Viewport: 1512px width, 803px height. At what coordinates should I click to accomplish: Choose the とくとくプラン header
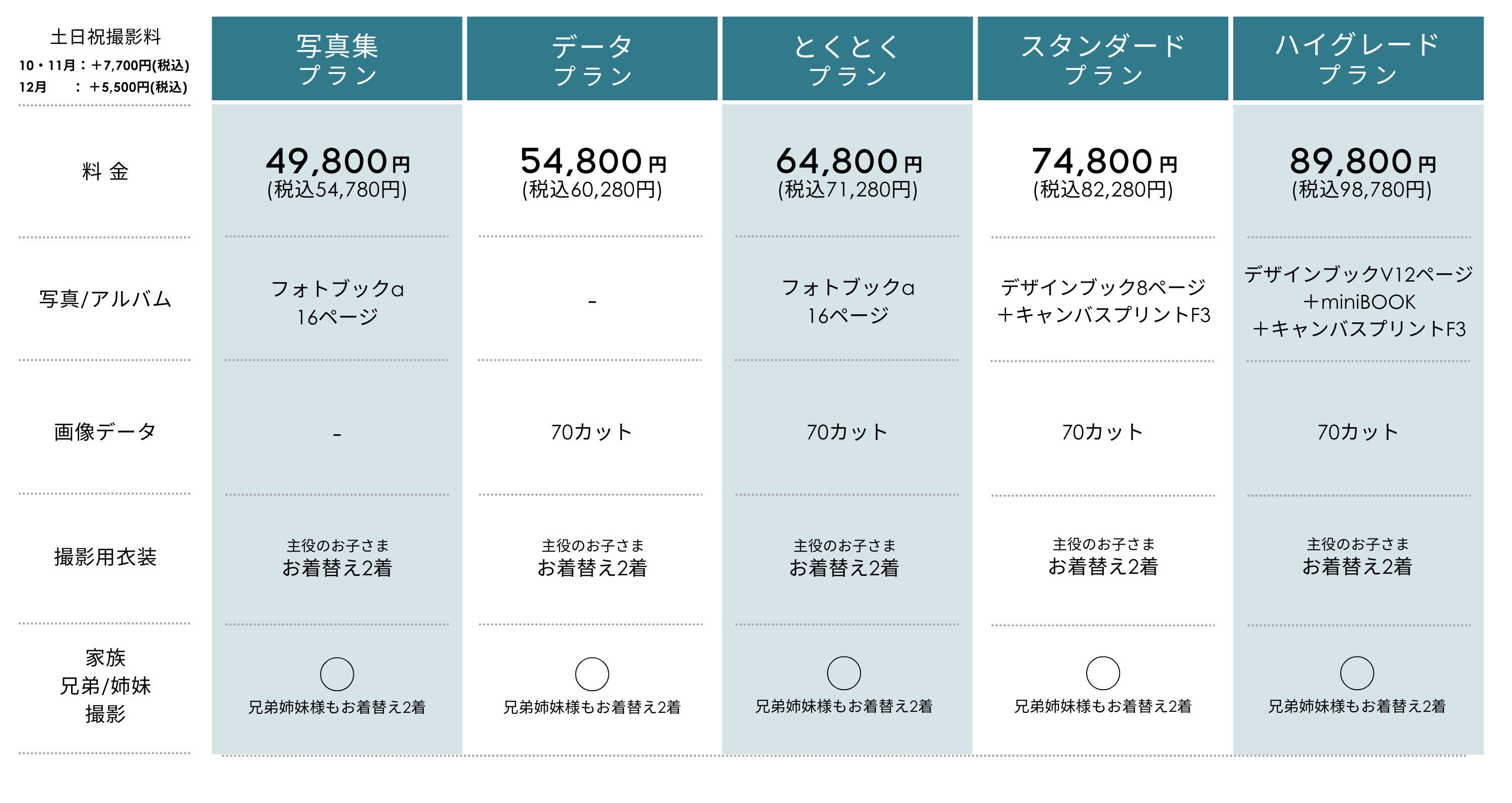847,58
